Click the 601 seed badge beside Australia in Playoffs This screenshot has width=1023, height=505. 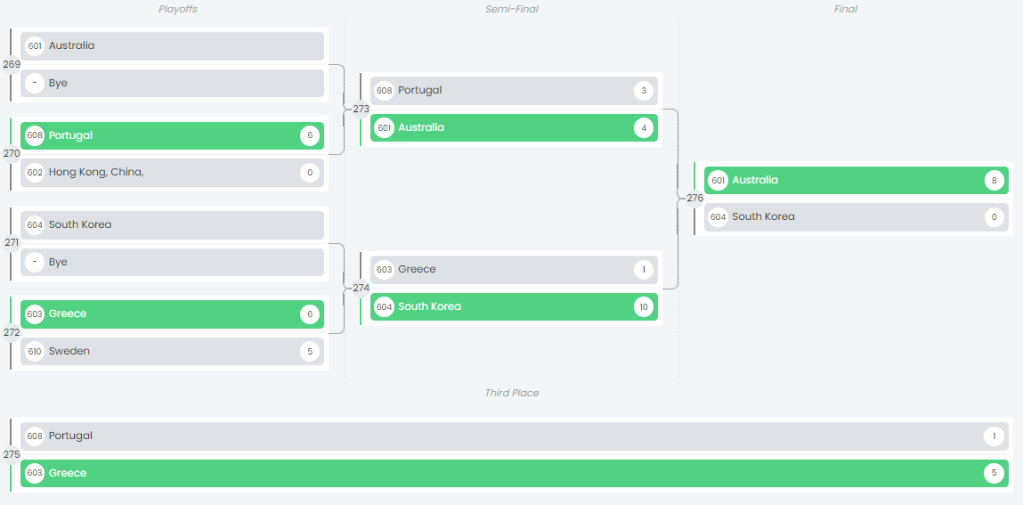[35, 46]
